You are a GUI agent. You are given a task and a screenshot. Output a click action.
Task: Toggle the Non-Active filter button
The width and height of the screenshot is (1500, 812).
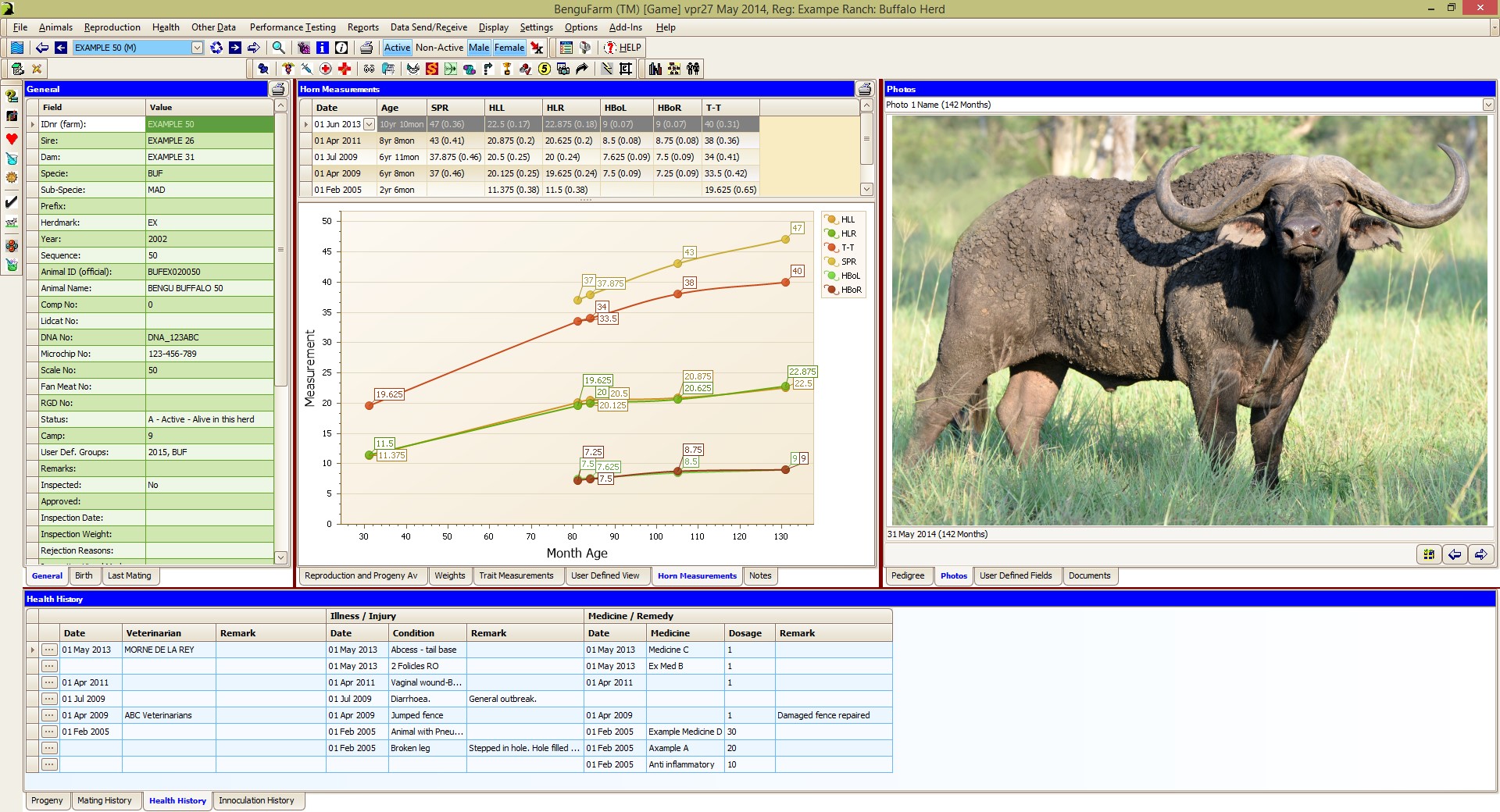tap(439, 48)
